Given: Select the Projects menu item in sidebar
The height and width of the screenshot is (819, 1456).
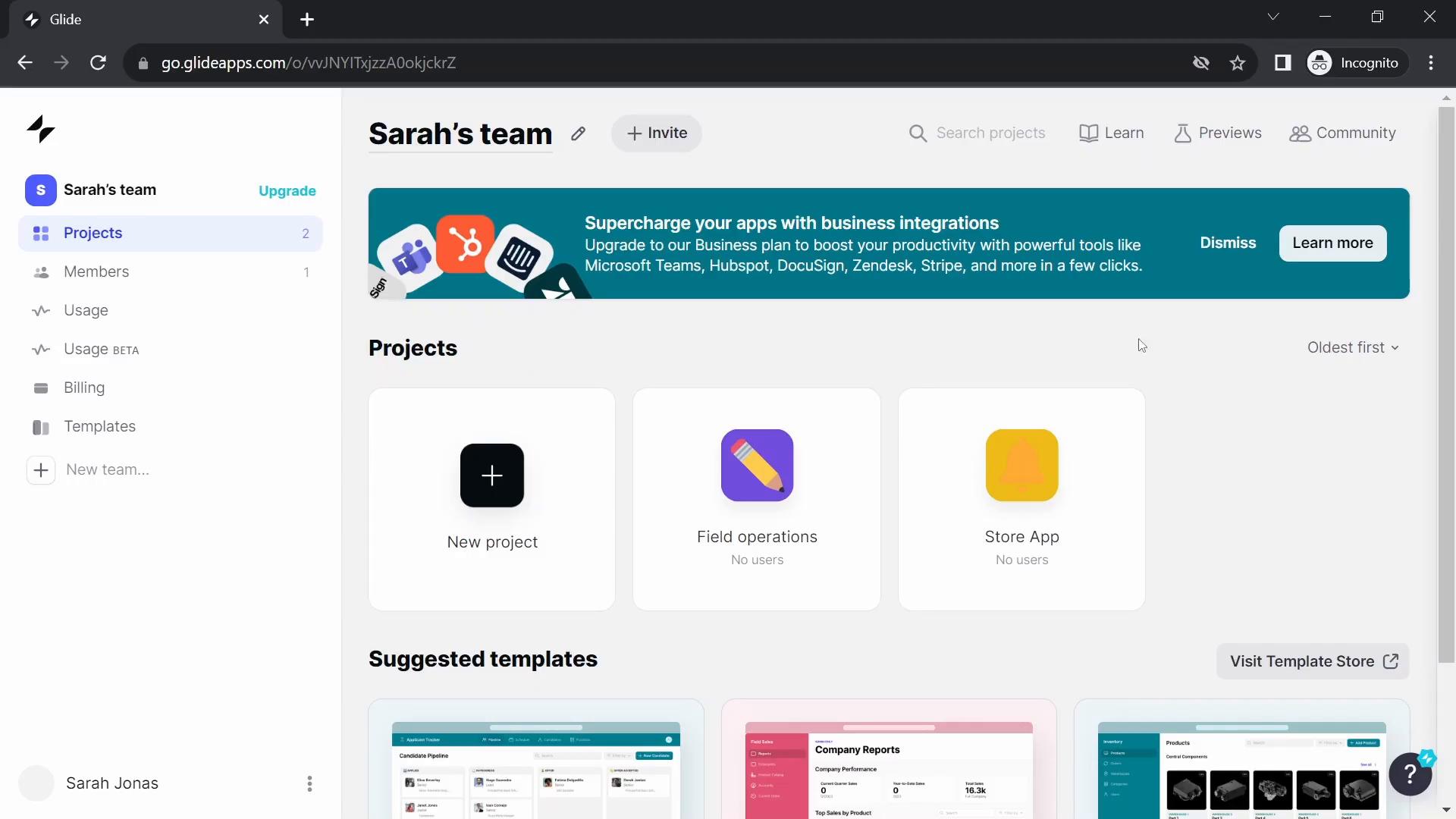Looking at the screenshot, I should point(92,232).
